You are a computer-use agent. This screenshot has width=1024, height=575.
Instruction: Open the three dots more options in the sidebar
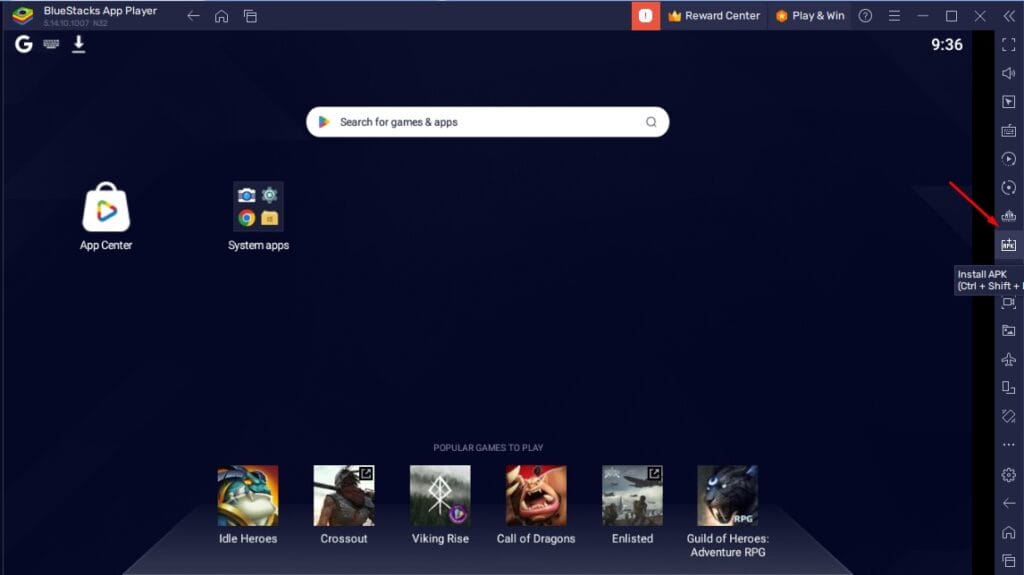[1008, 445]
